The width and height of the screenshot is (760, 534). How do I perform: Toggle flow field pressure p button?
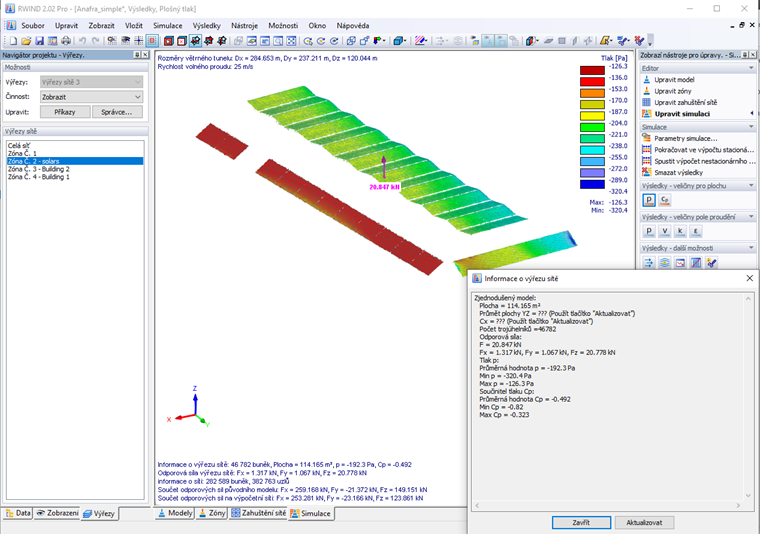pos(649,231)
